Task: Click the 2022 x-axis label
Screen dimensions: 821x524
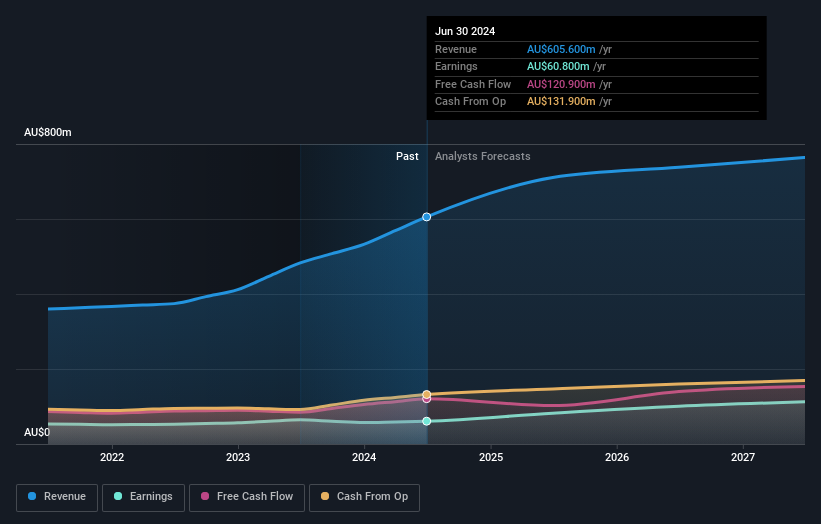Action: click(112, 457)
